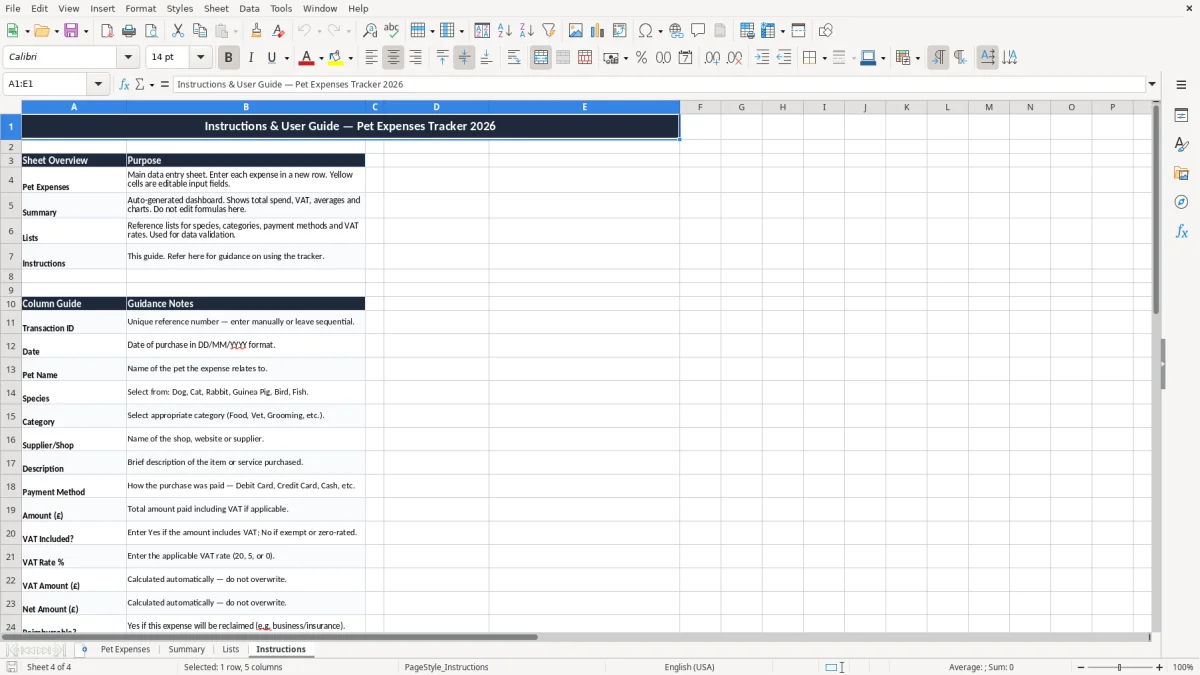Image resolution: width=1200 pixels, height=675 pixels.
Task: Click the Zoom out minus button
Action: point(1081,667)
